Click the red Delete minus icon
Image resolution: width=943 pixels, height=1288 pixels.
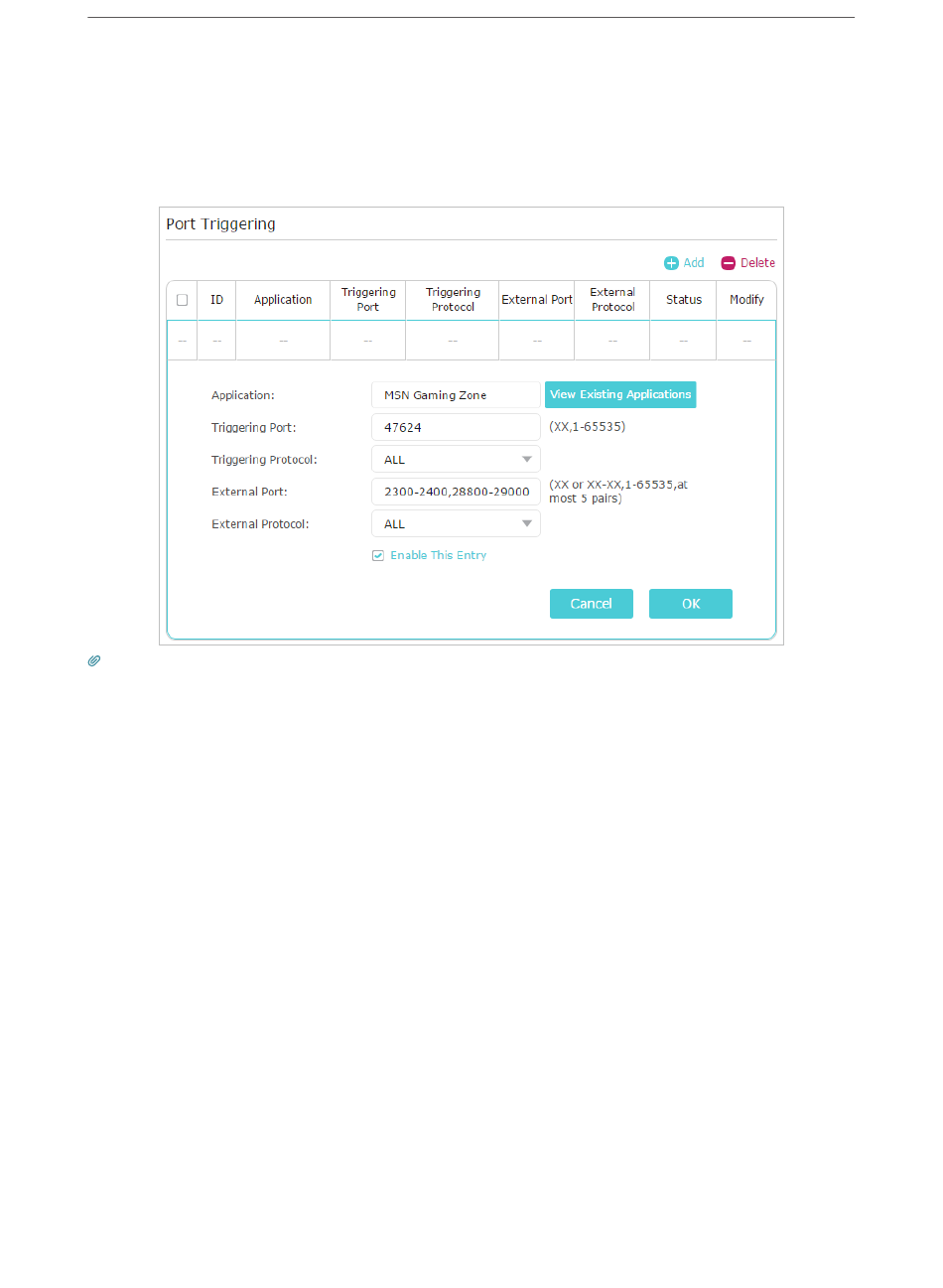[x=728, y=263]
